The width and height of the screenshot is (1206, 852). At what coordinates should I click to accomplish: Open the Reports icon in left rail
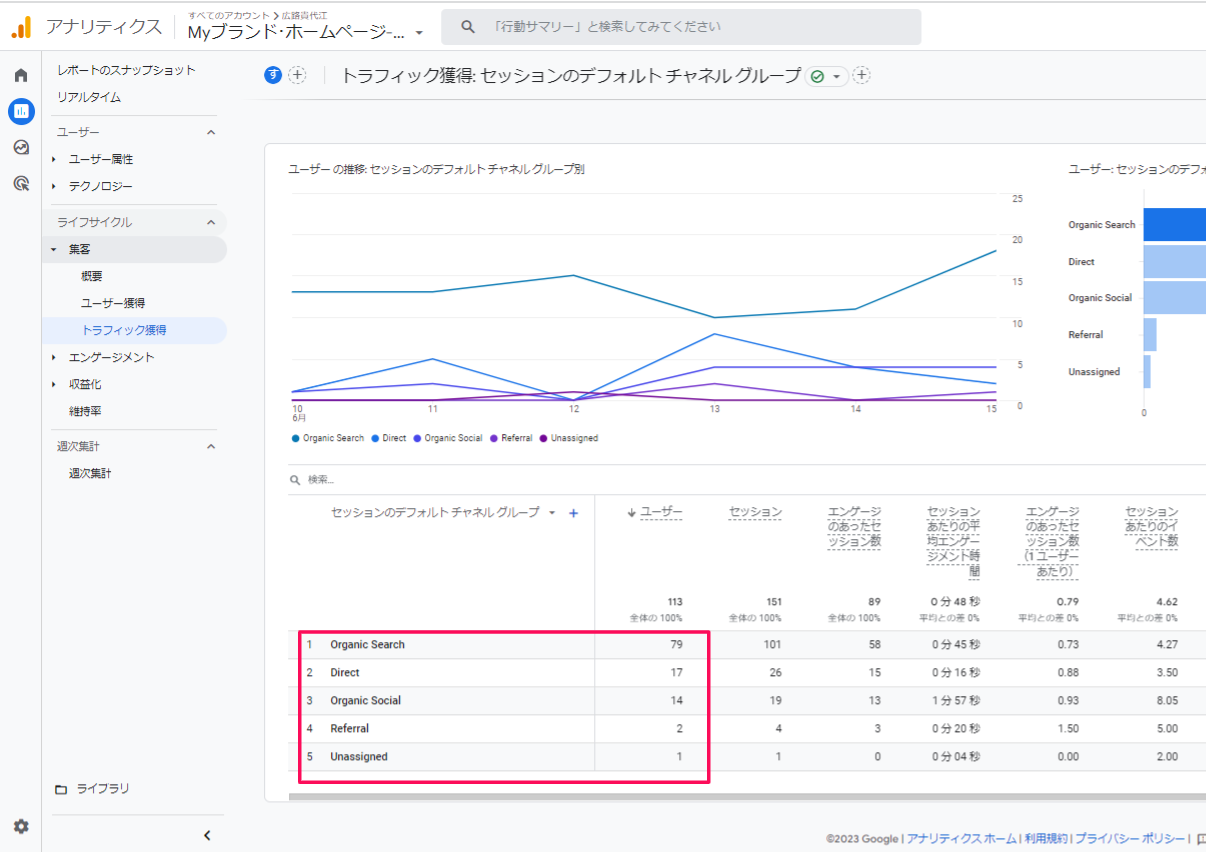21,111
